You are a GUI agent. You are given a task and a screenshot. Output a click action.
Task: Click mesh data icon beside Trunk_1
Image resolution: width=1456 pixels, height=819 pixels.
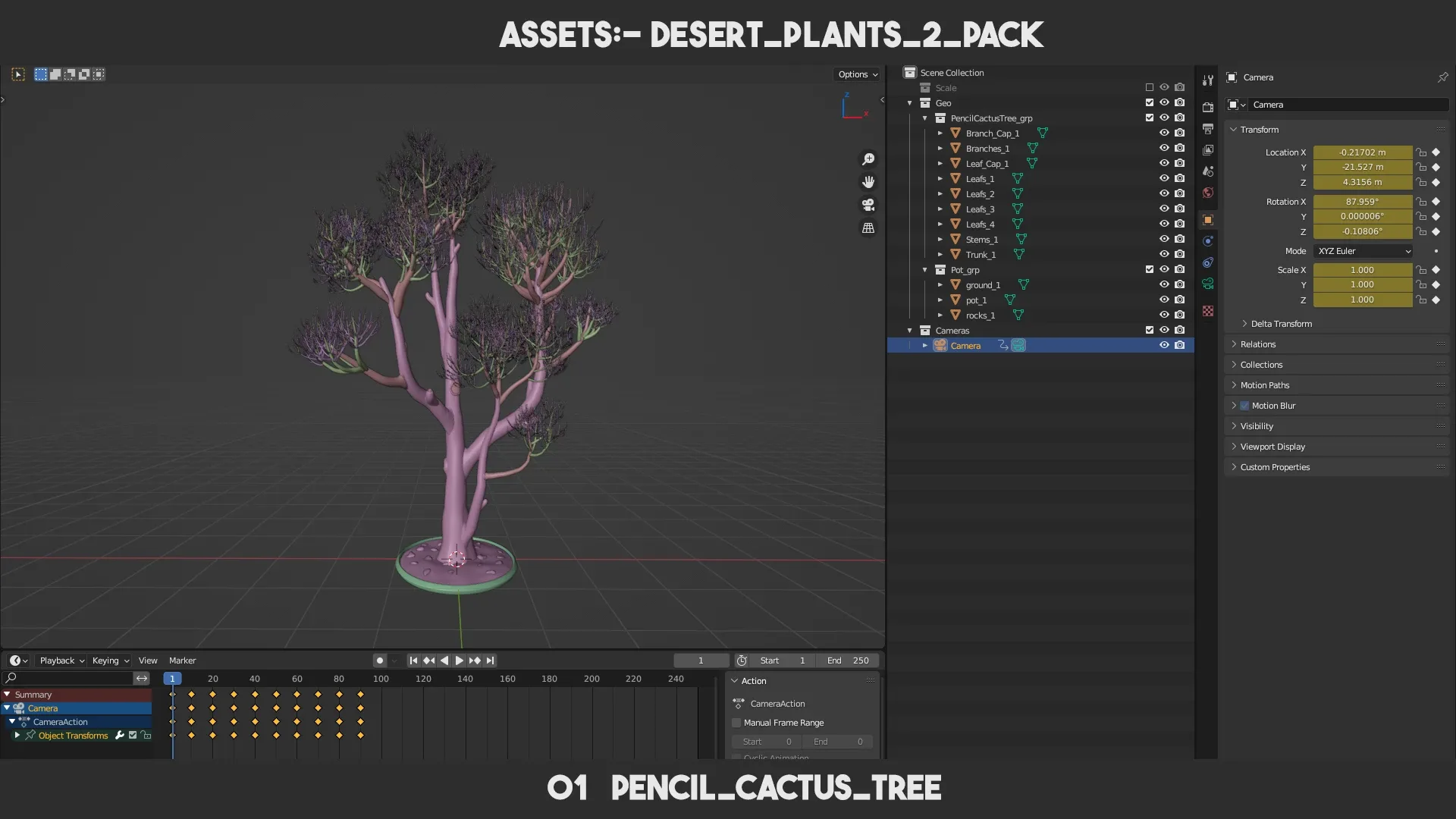tap(1019, 255)
